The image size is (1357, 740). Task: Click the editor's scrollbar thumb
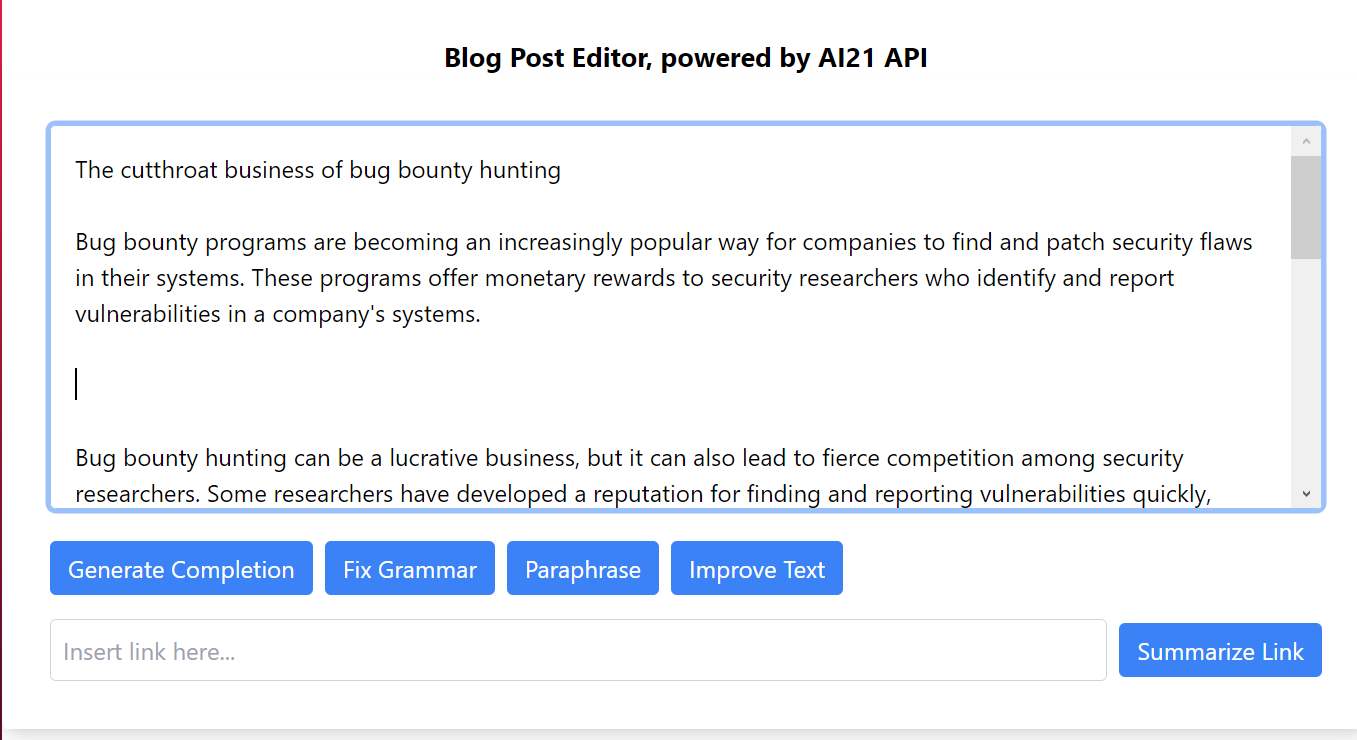pyautogui.click(x=1306, y=206)
